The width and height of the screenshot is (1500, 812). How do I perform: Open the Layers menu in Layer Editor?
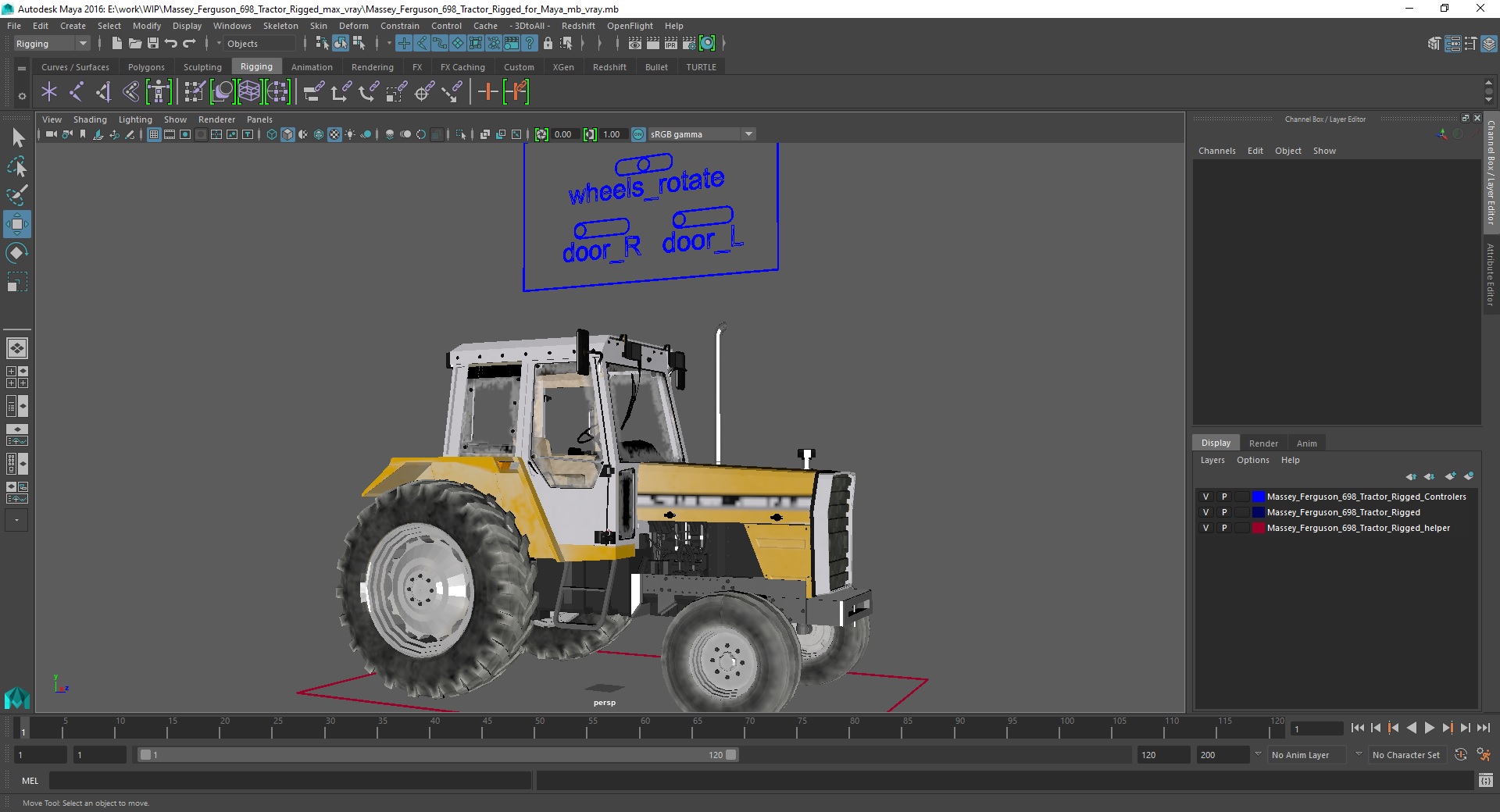click(1212, 460)
